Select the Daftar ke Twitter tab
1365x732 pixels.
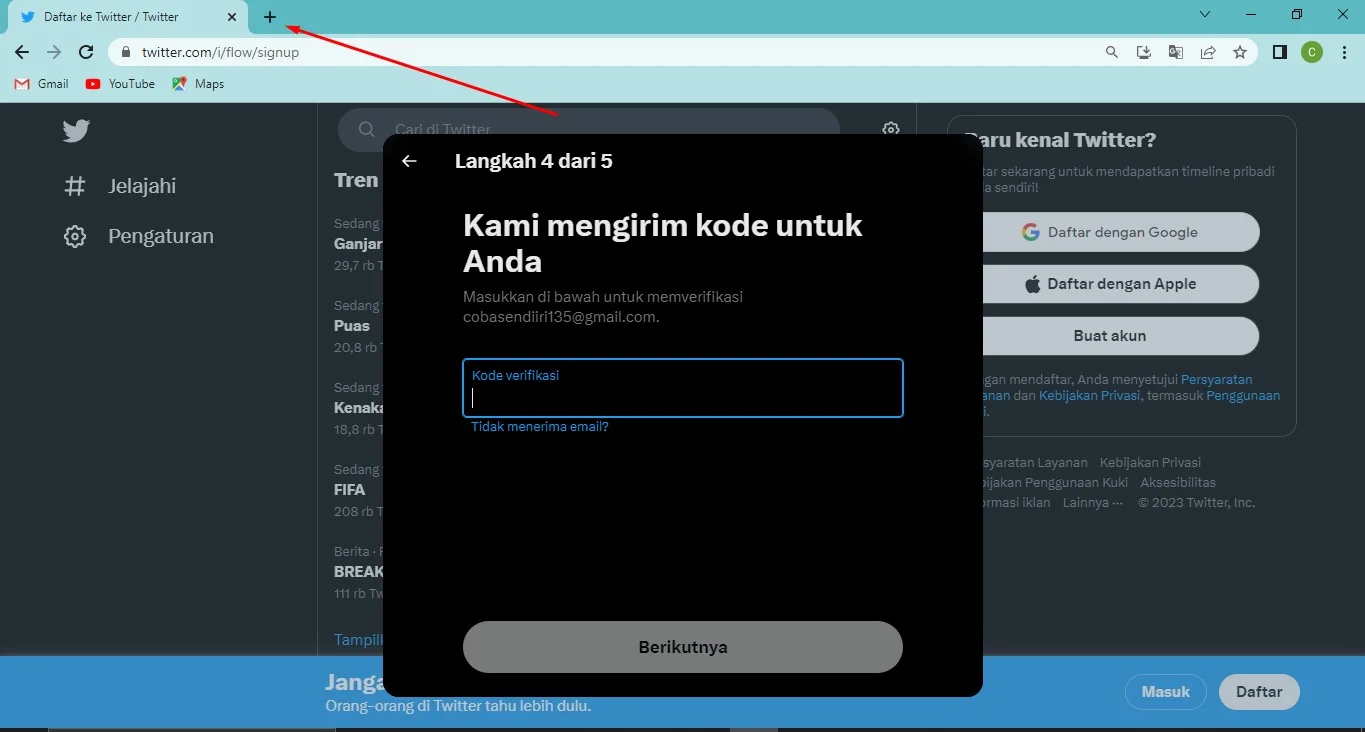pos(128,17)
